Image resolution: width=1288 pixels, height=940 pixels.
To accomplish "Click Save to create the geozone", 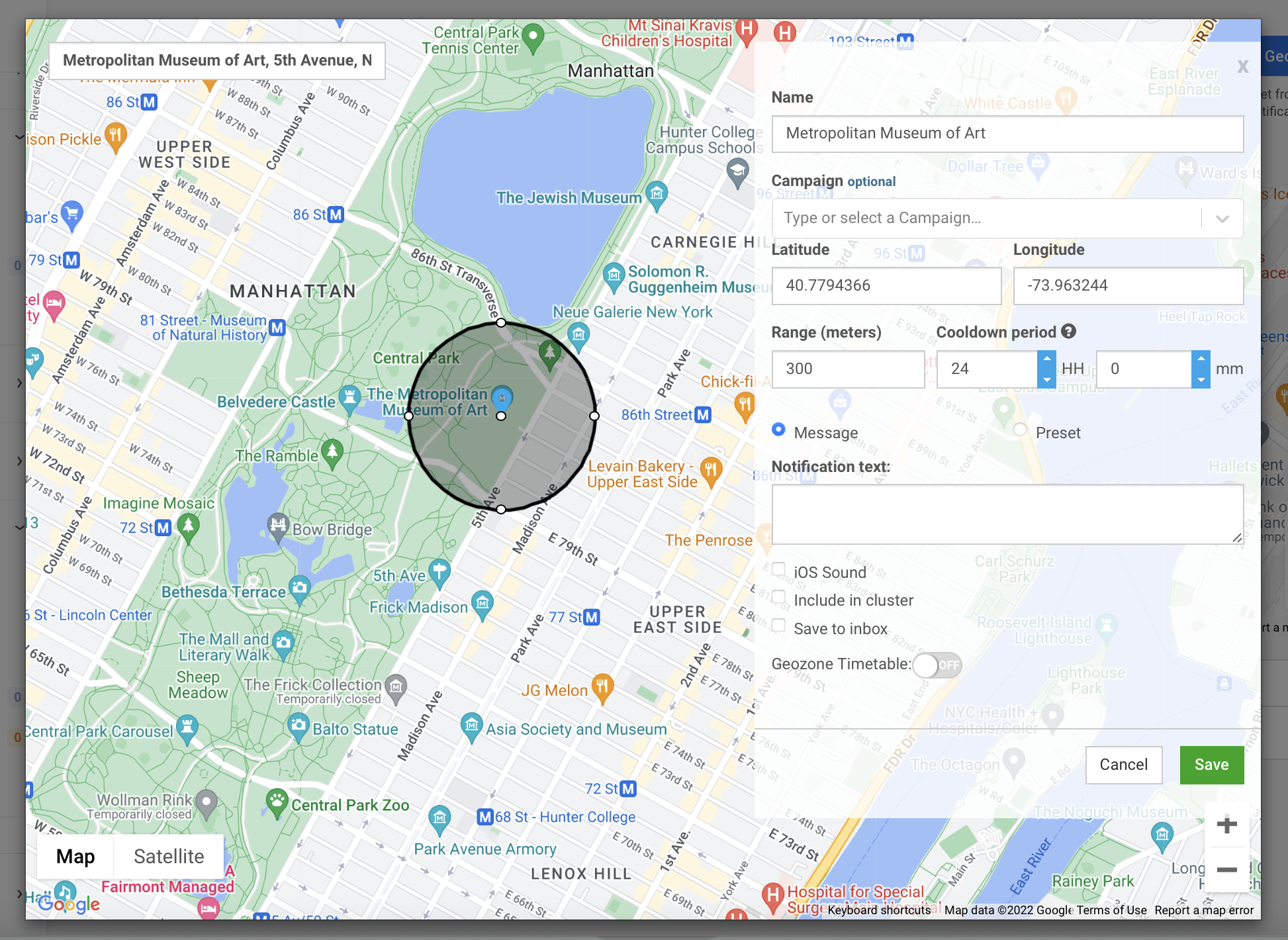I will coord(1211,764).
